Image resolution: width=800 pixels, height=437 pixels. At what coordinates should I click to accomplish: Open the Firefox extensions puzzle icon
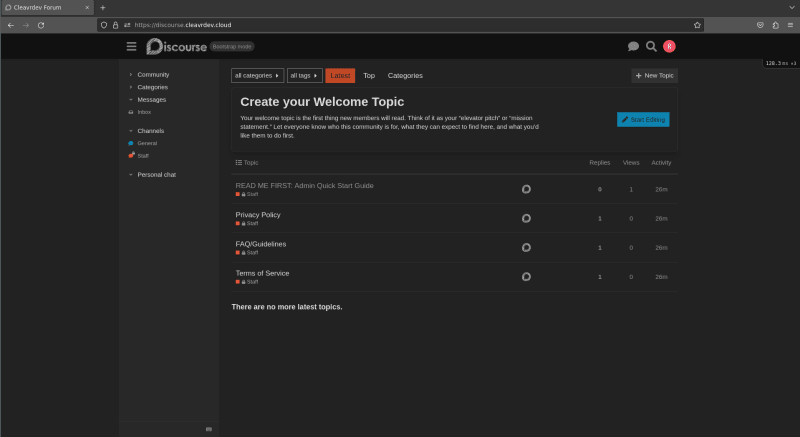775,25
